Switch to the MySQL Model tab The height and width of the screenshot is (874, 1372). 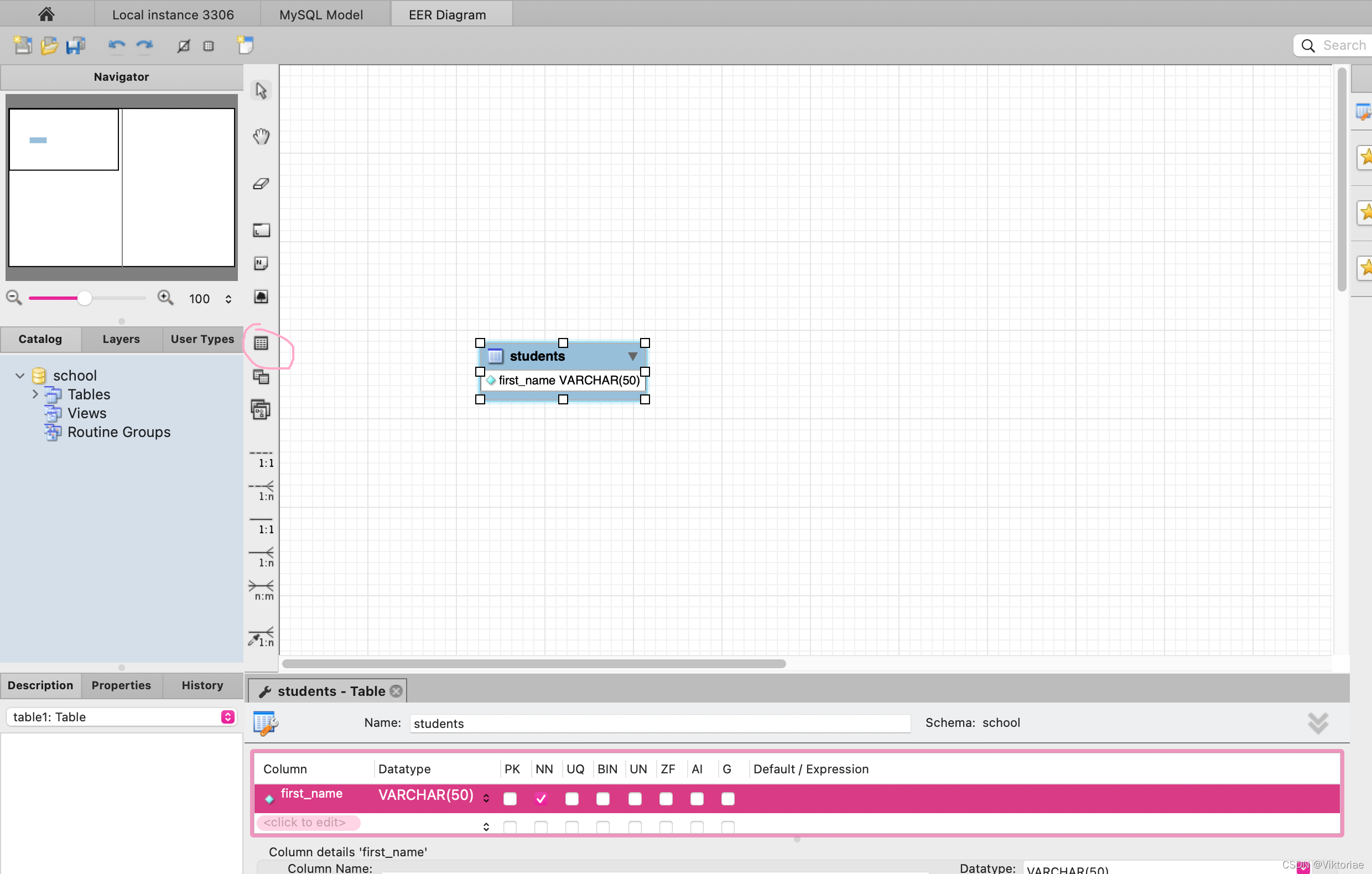321,14
